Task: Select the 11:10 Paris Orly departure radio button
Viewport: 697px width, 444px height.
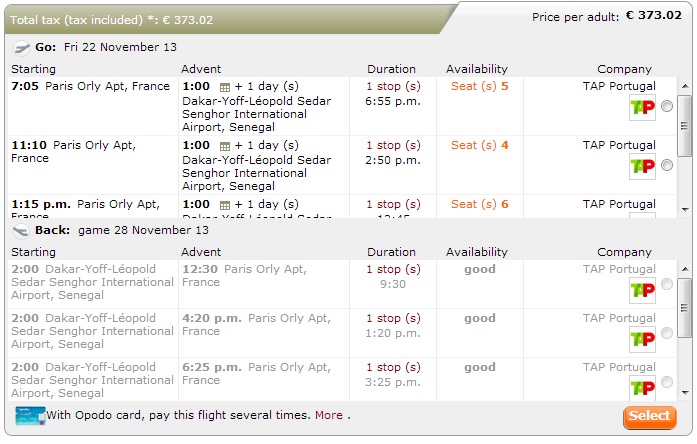Action: pos(667,165)
